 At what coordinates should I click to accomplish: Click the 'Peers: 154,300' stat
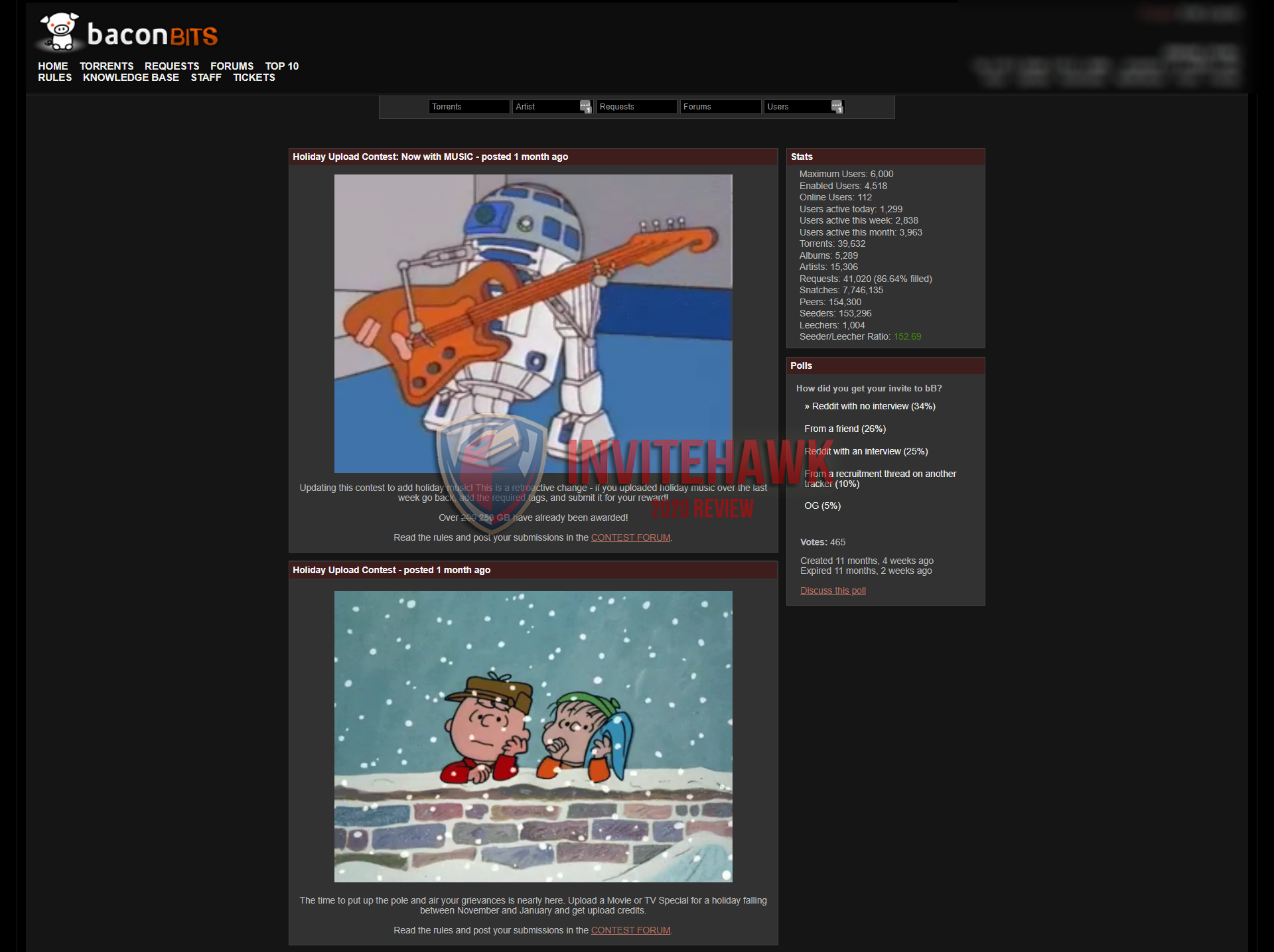click(830, 303)
